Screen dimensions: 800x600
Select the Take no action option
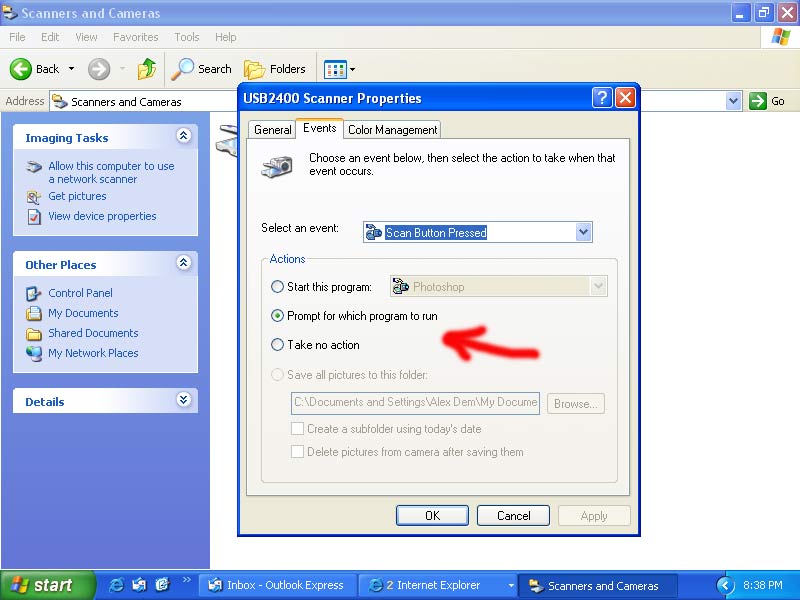point(277,345)
